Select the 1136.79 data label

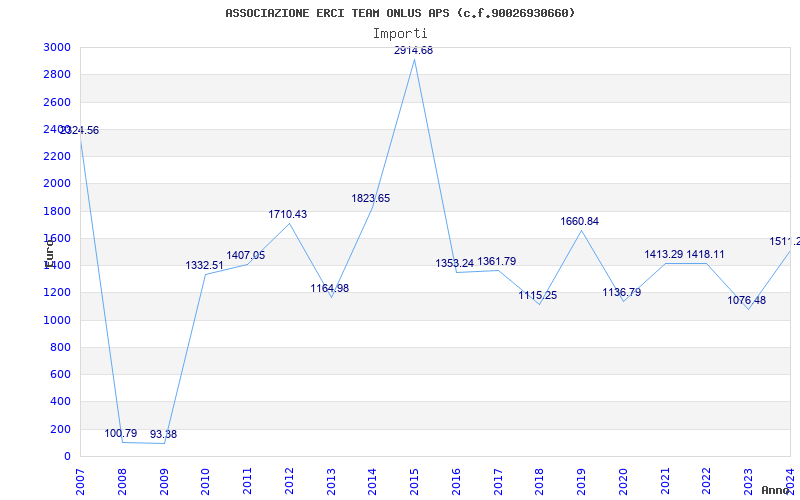621,292
